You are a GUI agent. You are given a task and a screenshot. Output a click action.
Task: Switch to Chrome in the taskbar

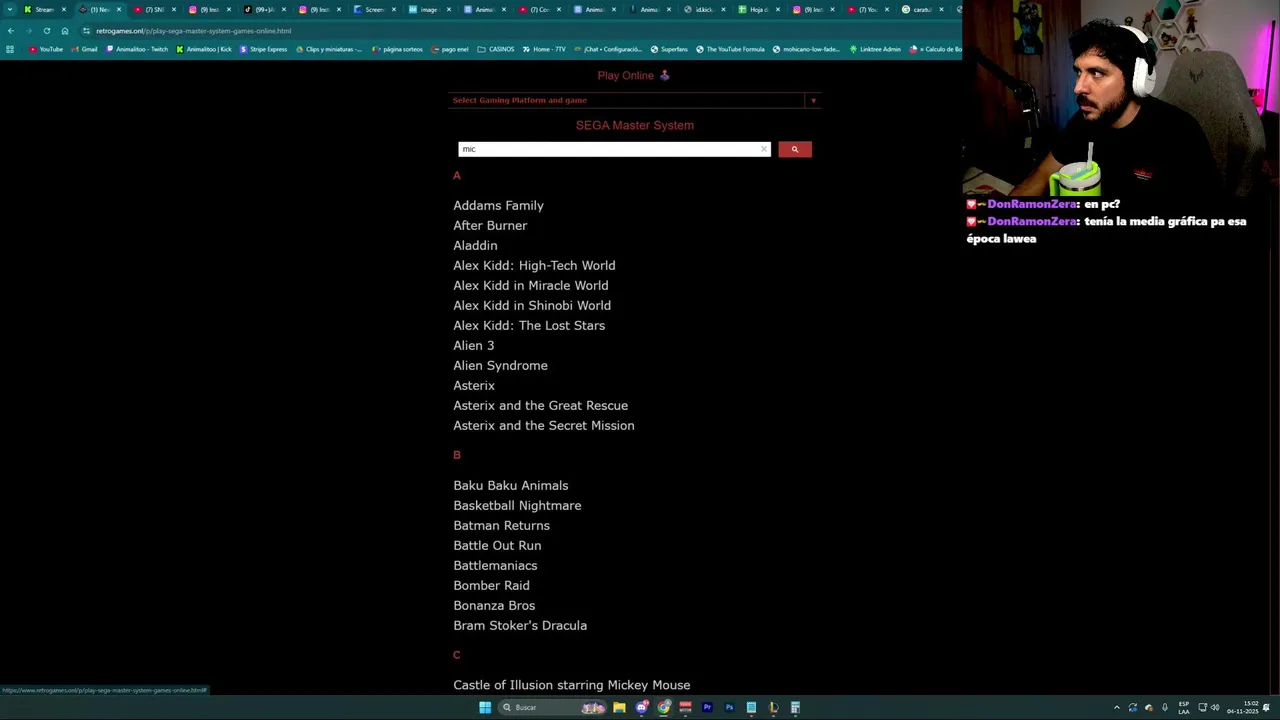coord(663,707)
